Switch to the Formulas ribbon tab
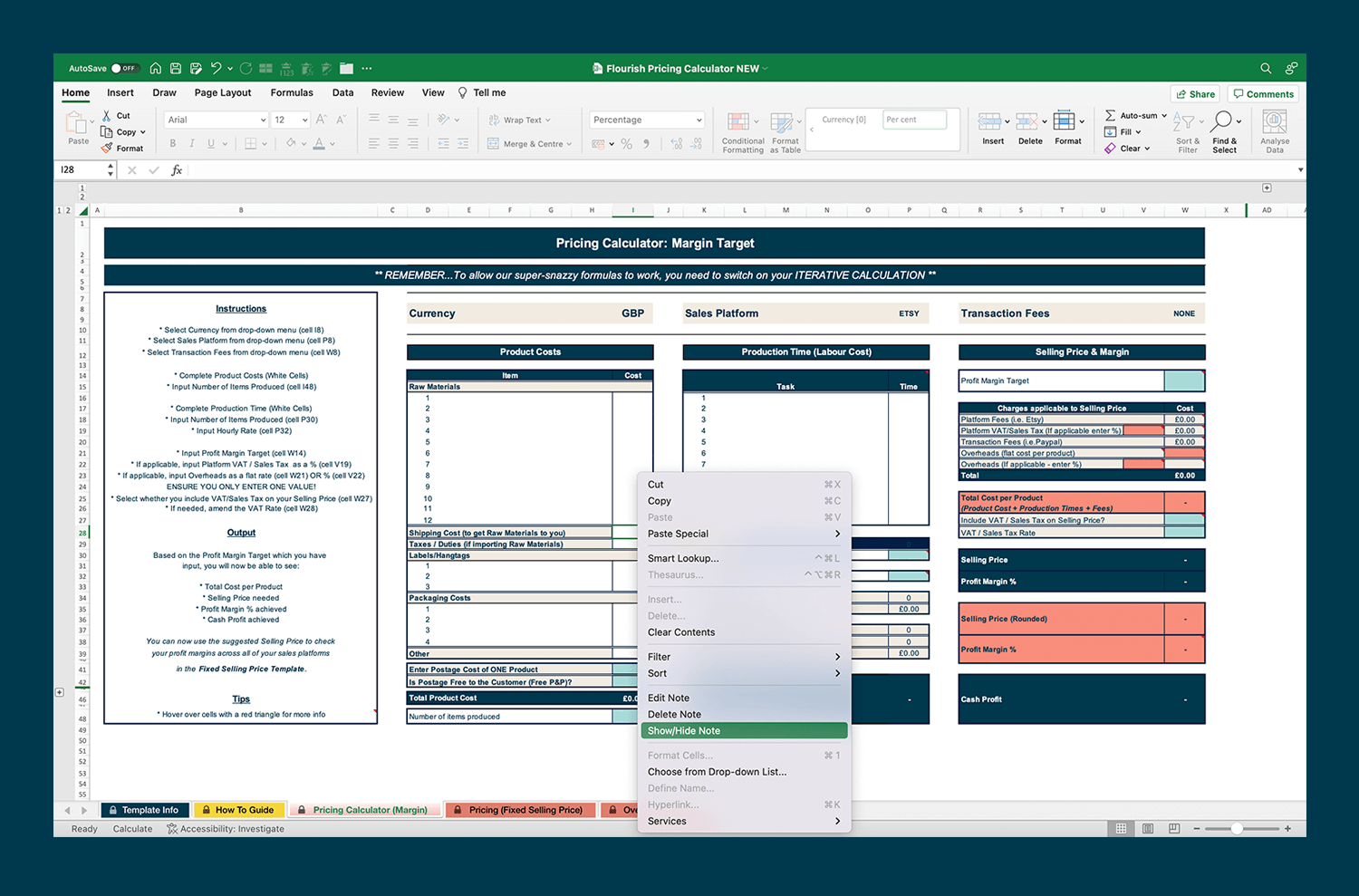Image resolution: width=1359 pixels, height=896 pixels. coord(292,92)
